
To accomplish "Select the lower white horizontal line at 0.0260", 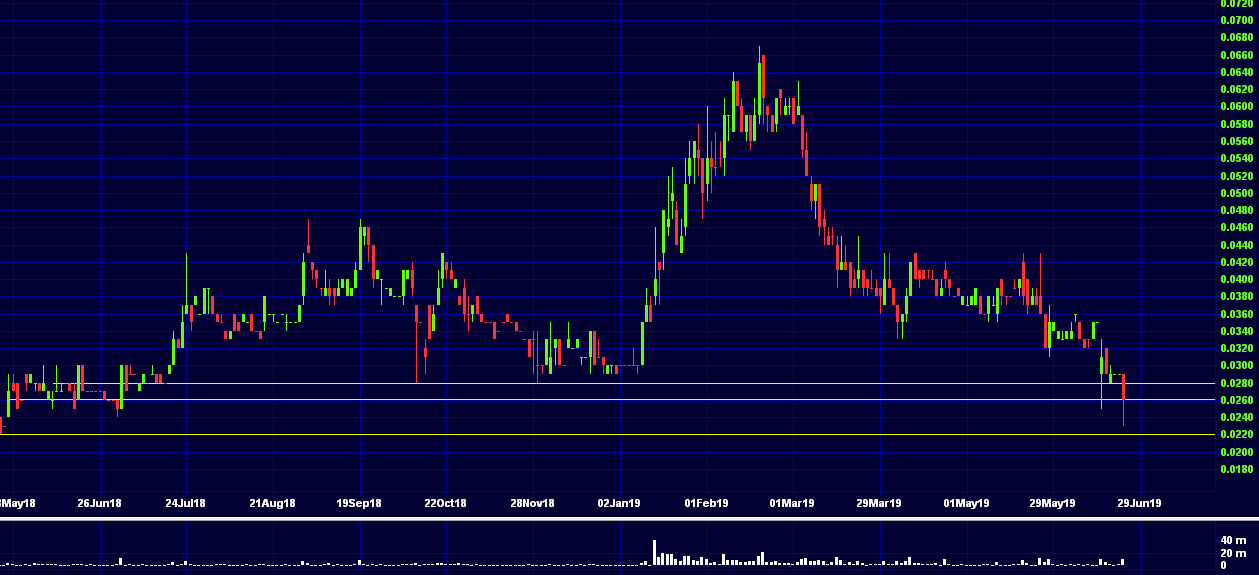I will [608, 400].
